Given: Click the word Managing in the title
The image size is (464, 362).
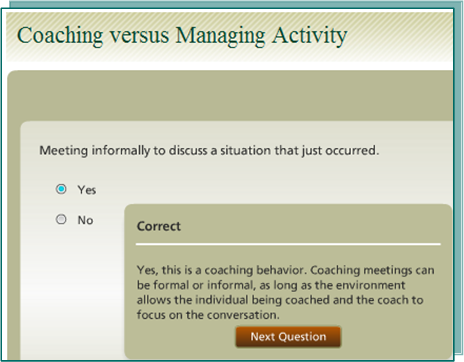Looking at the screenshot, I should (221, 36).
